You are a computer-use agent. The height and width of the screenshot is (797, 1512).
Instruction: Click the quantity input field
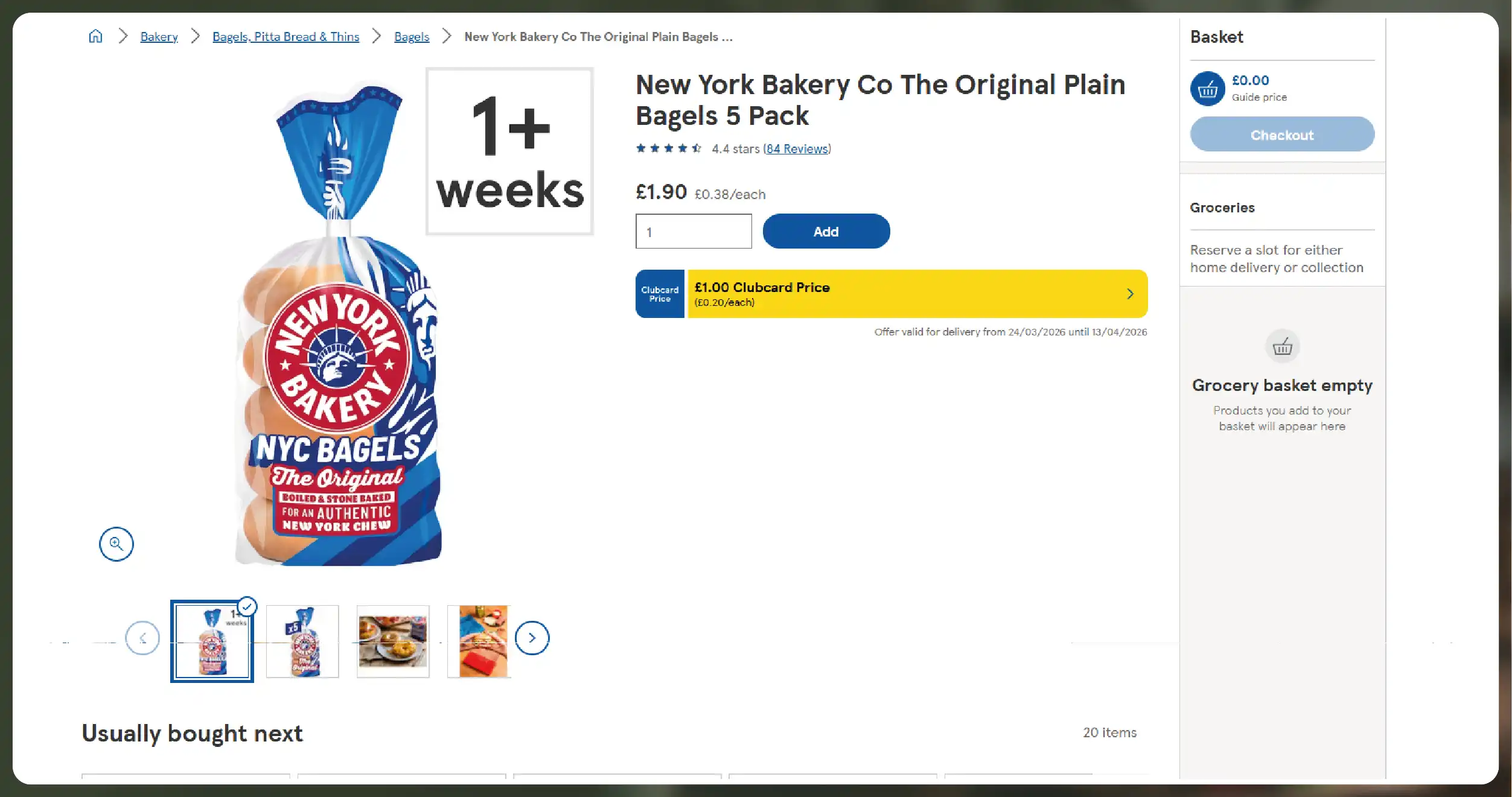[x=694, y=232]
